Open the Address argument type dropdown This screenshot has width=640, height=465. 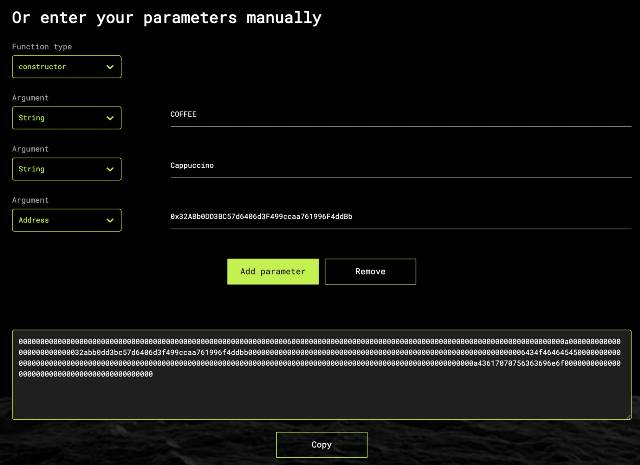pyautogui.click(x=67, y=220)
